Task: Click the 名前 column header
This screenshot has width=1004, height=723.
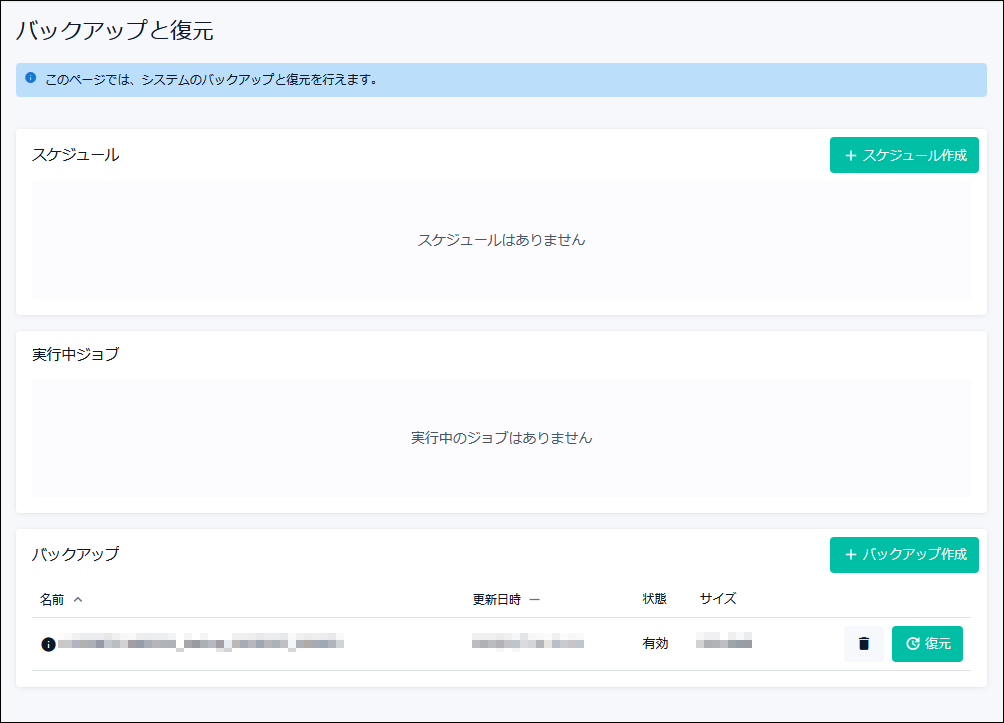Action: (52, 600)
